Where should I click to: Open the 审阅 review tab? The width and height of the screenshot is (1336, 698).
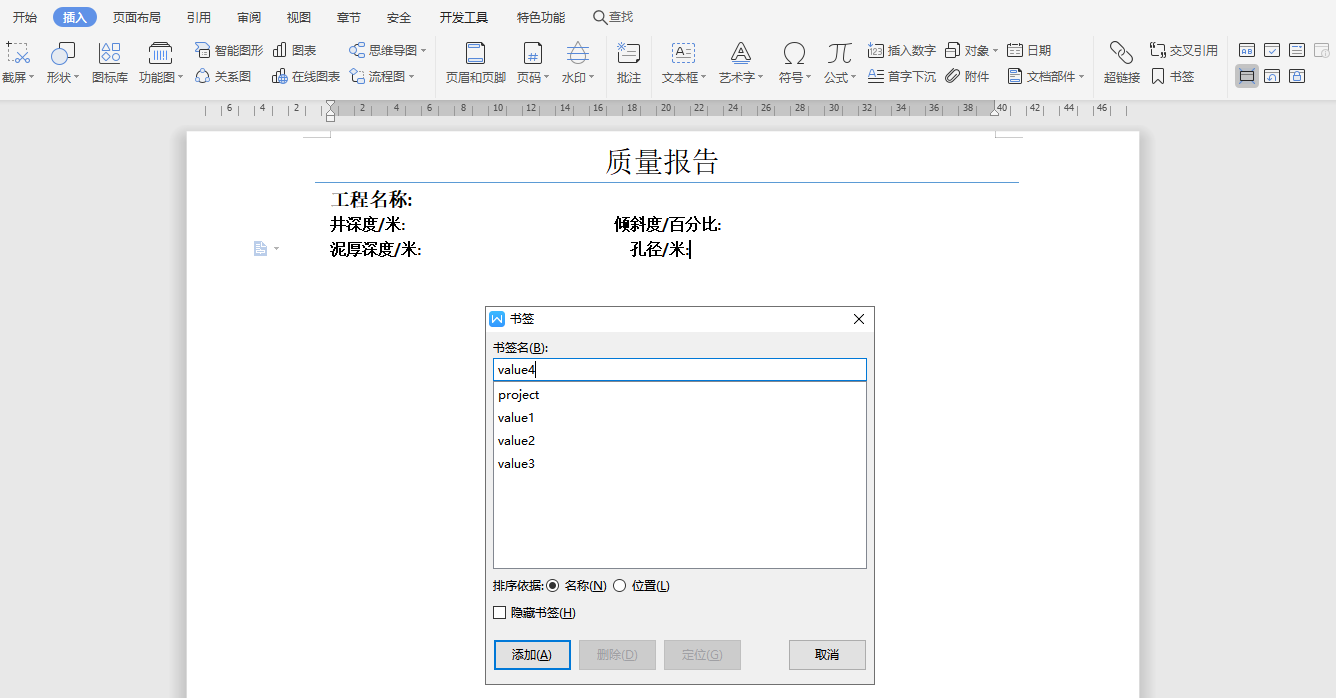[x=248, y=16]
